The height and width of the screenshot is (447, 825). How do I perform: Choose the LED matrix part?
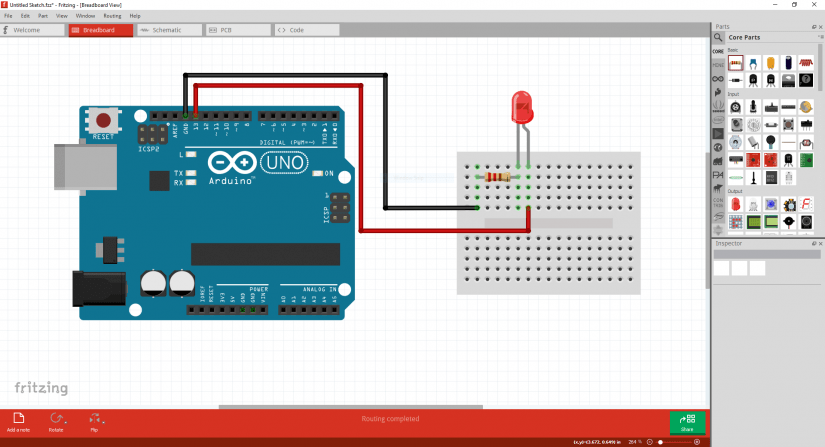(x=736, y=222)
